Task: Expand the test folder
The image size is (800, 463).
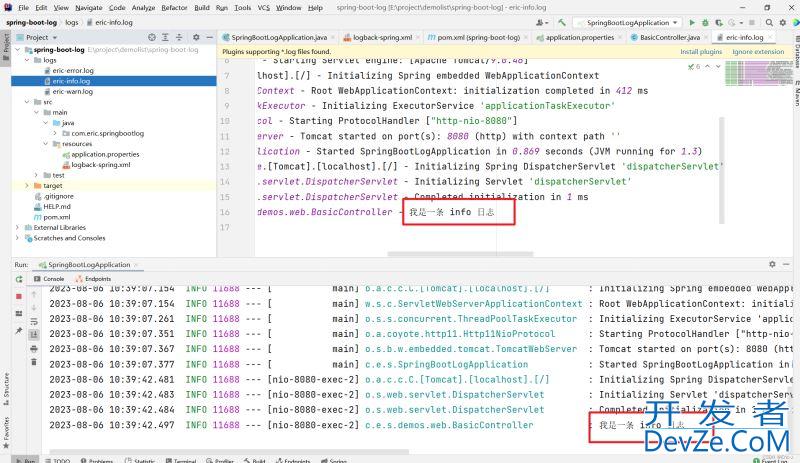Action: [x=36, y=175]
